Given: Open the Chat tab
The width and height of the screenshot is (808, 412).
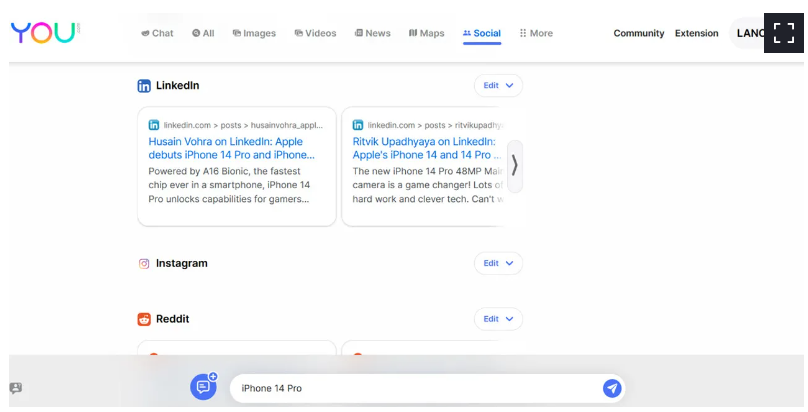Looking at the screenshot, I should point(157,33).
